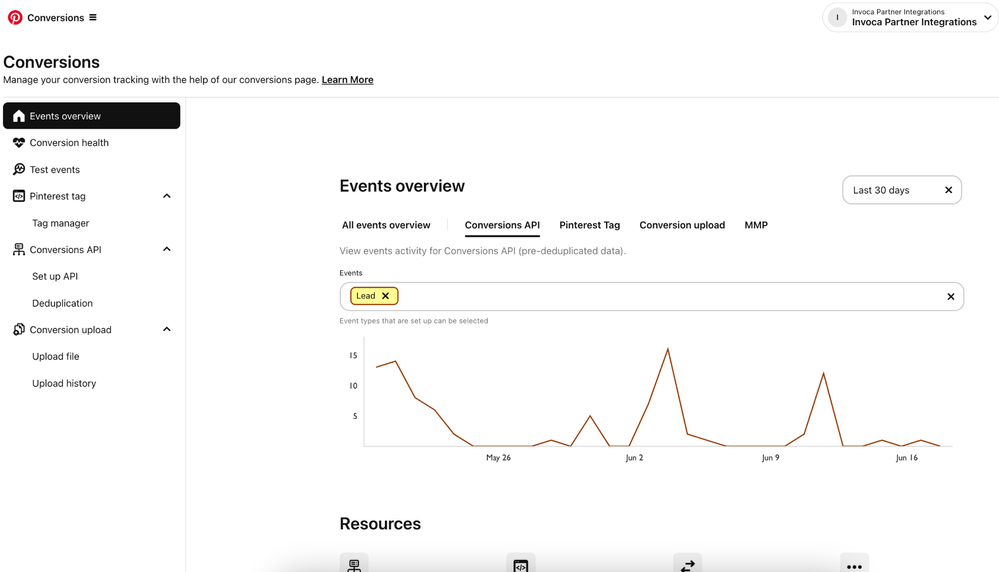This screenshot has height=572, width=999.
Task: Open Upload history page
Action: (64, 383)
